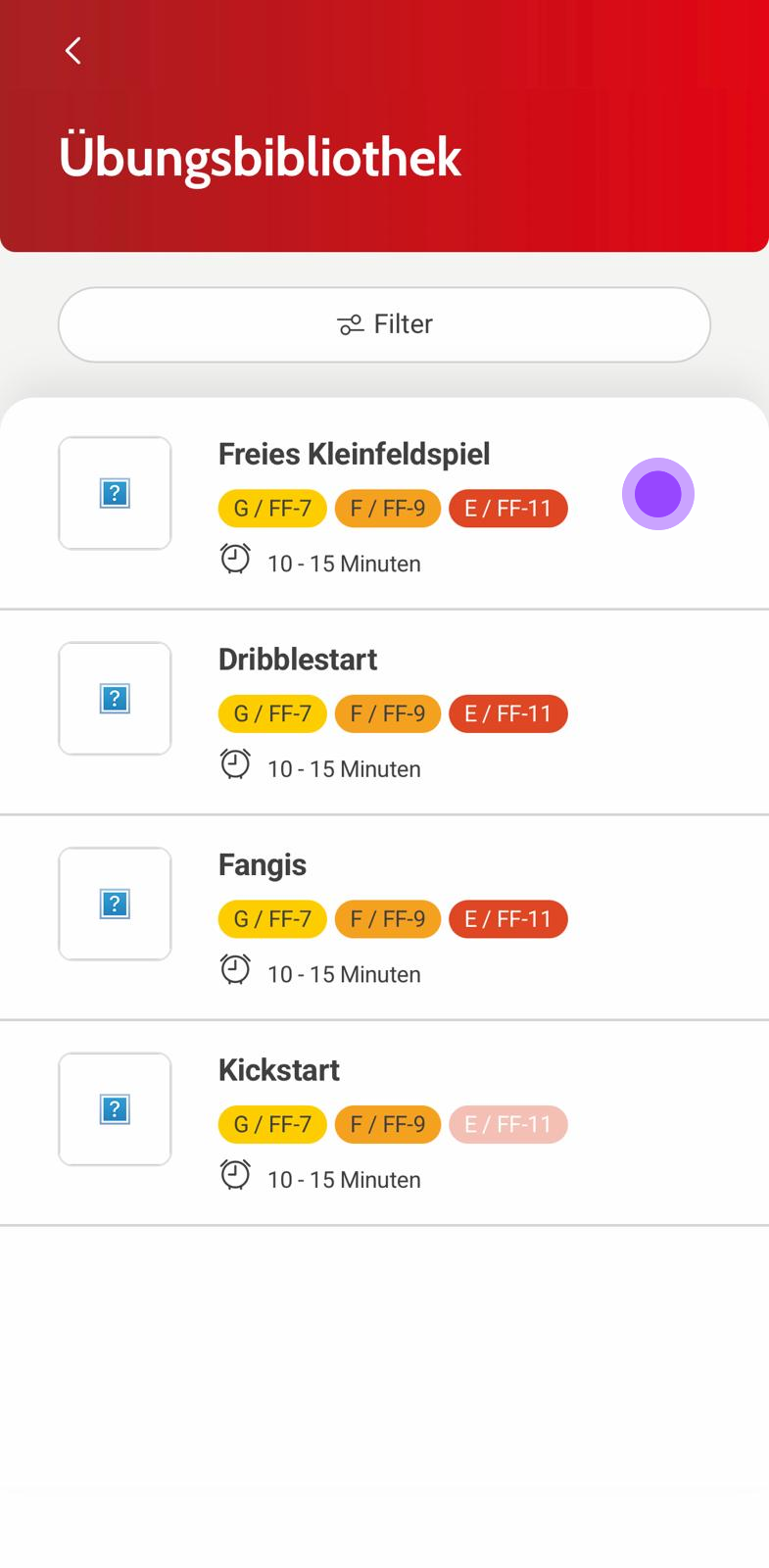
Task: Open the Dribblestart thumbnail image
Action: (x=115, y=699)
